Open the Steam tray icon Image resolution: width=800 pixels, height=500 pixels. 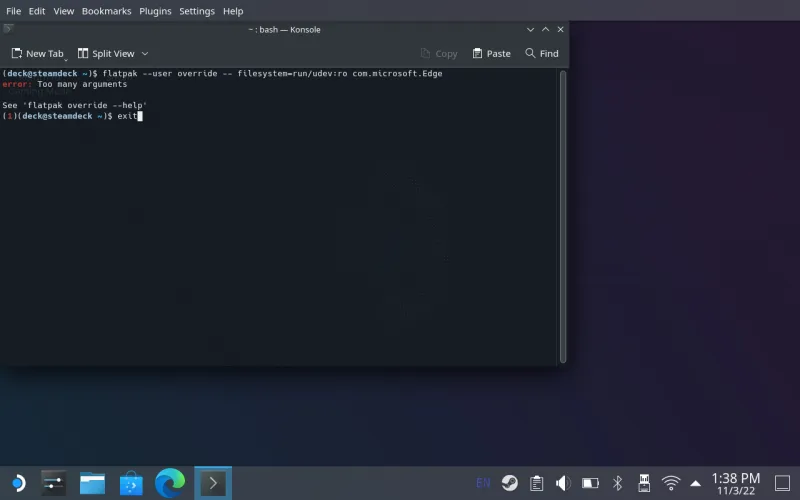[510, 483]
